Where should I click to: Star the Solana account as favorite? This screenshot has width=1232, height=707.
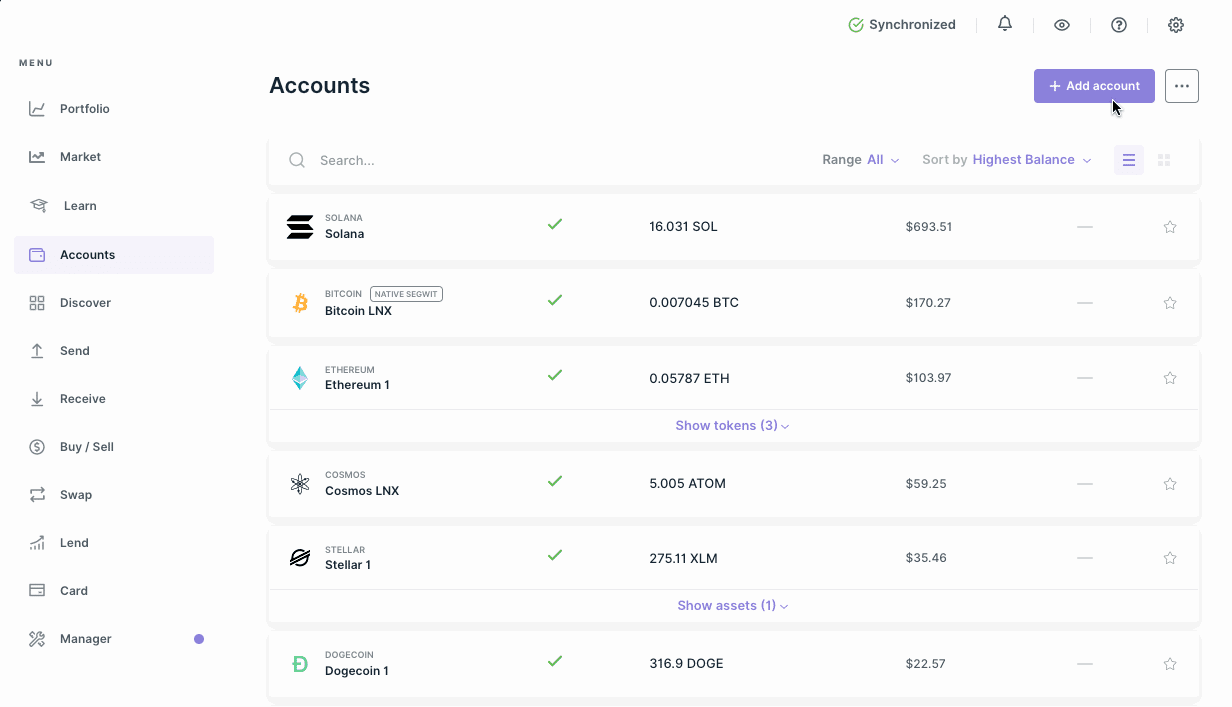coord(1170,227)
